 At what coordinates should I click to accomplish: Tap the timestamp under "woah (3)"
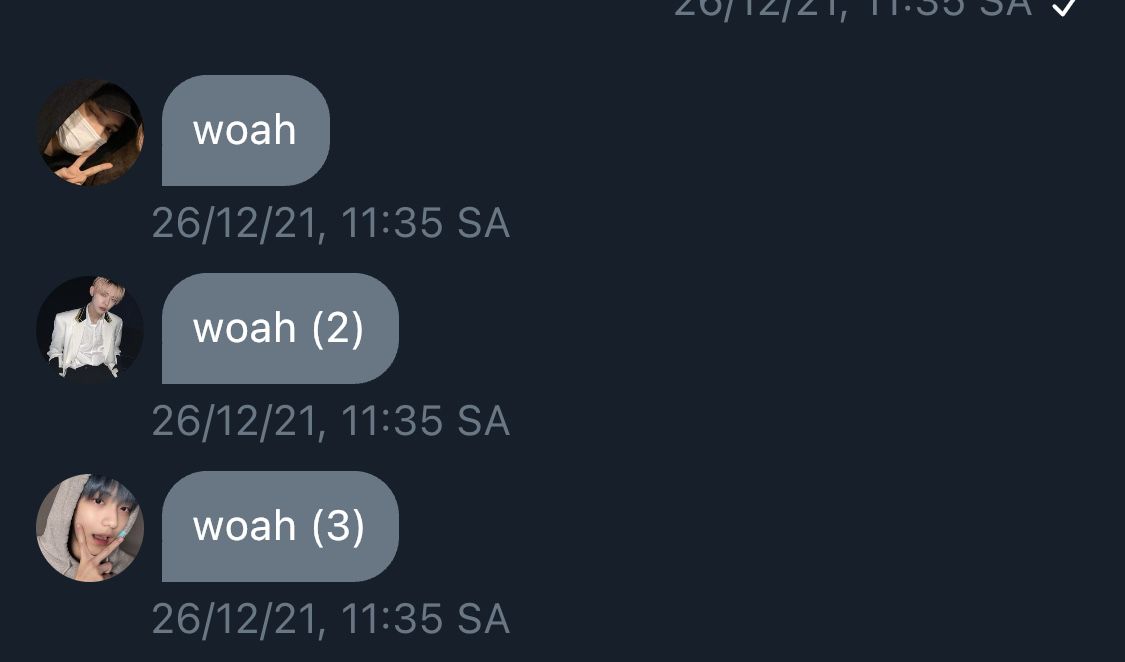point(331,619)
